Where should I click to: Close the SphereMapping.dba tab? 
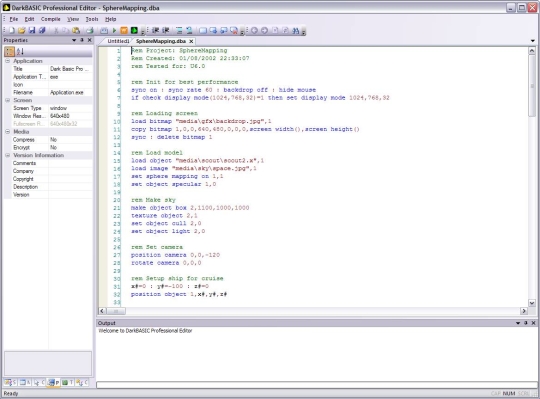[191, 41]
